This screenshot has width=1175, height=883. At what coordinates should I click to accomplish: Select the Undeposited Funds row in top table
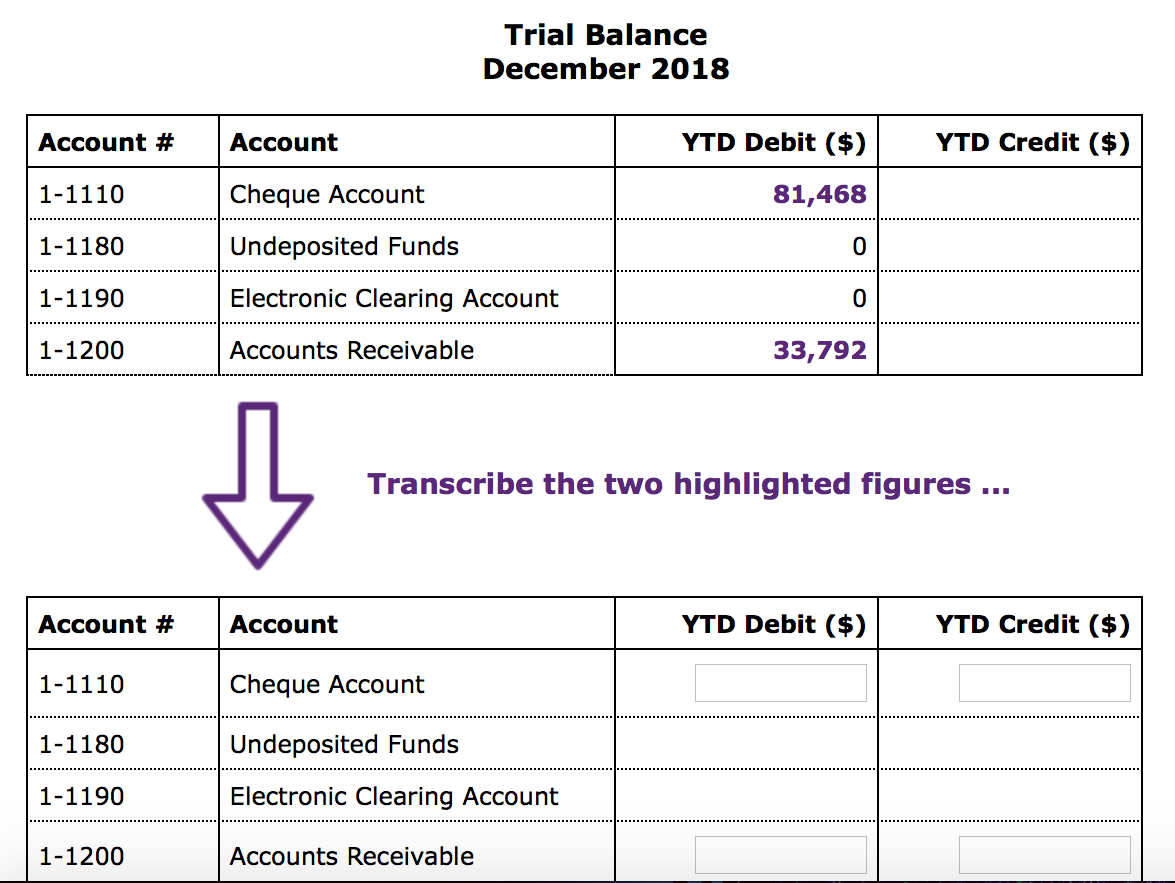[343, 246]
